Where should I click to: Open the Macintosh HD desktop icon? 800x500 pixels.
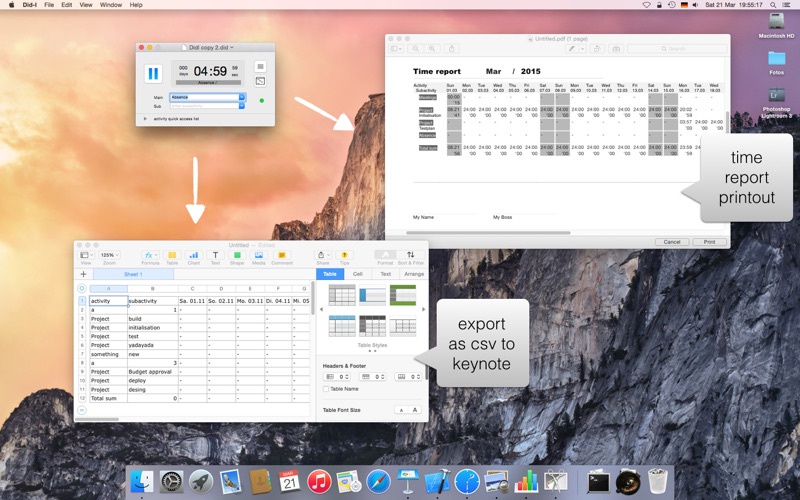(x=777, y=25)
